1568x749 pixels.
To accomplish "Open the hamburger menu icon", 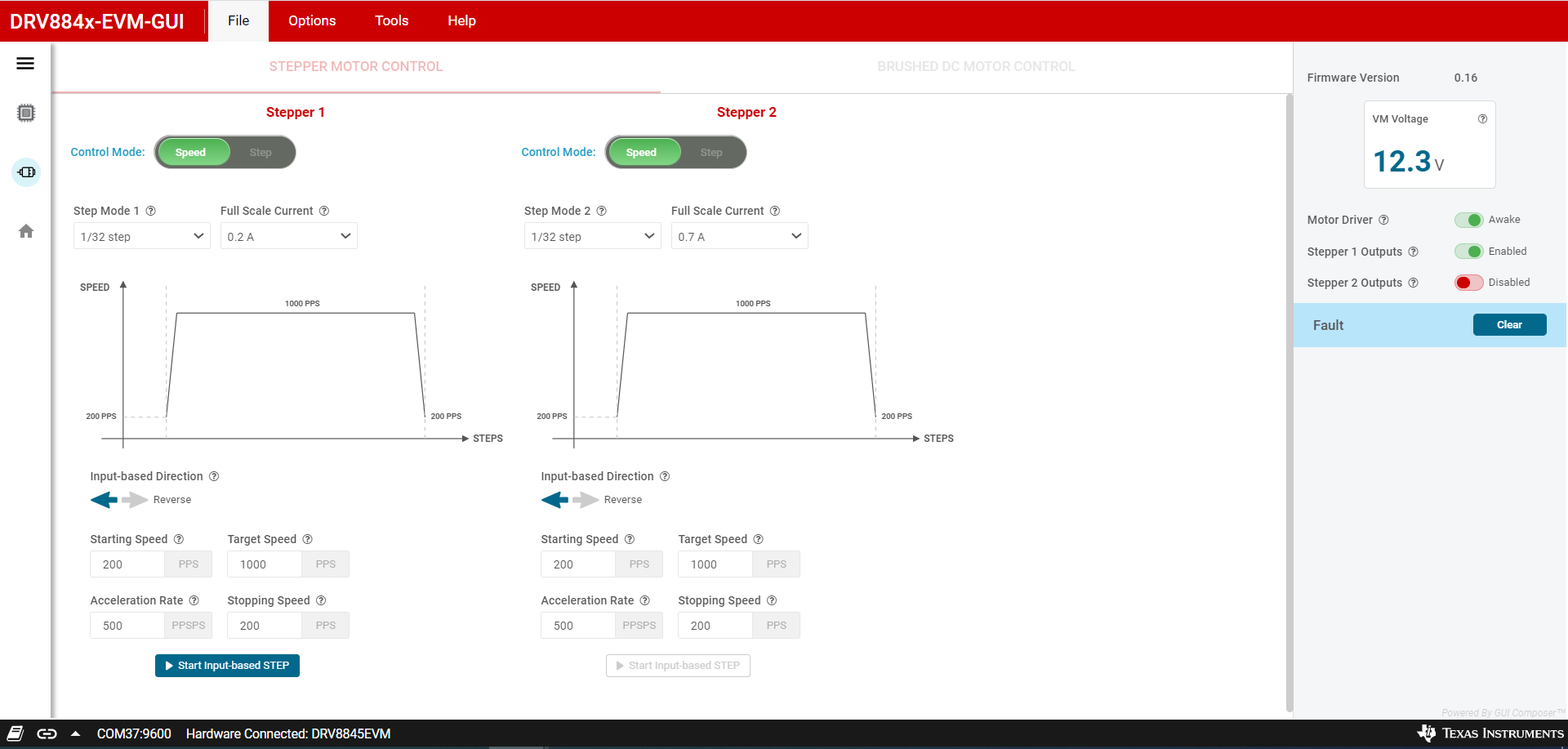I will point(25,64).
